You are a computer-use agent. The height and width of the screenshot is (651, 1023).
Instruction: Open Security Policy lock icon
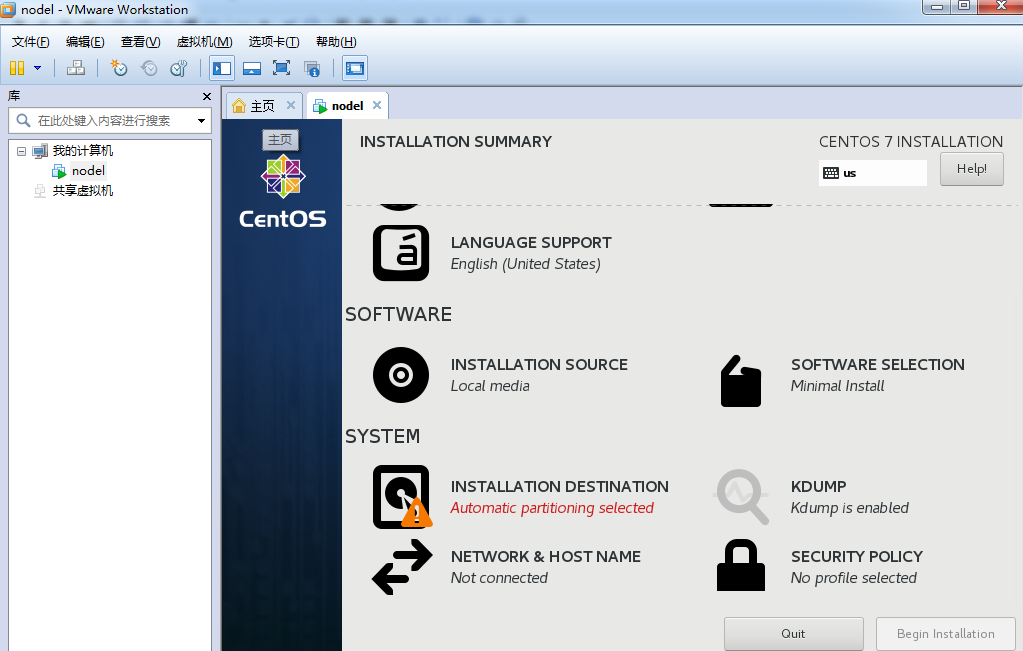coord(741,565)
